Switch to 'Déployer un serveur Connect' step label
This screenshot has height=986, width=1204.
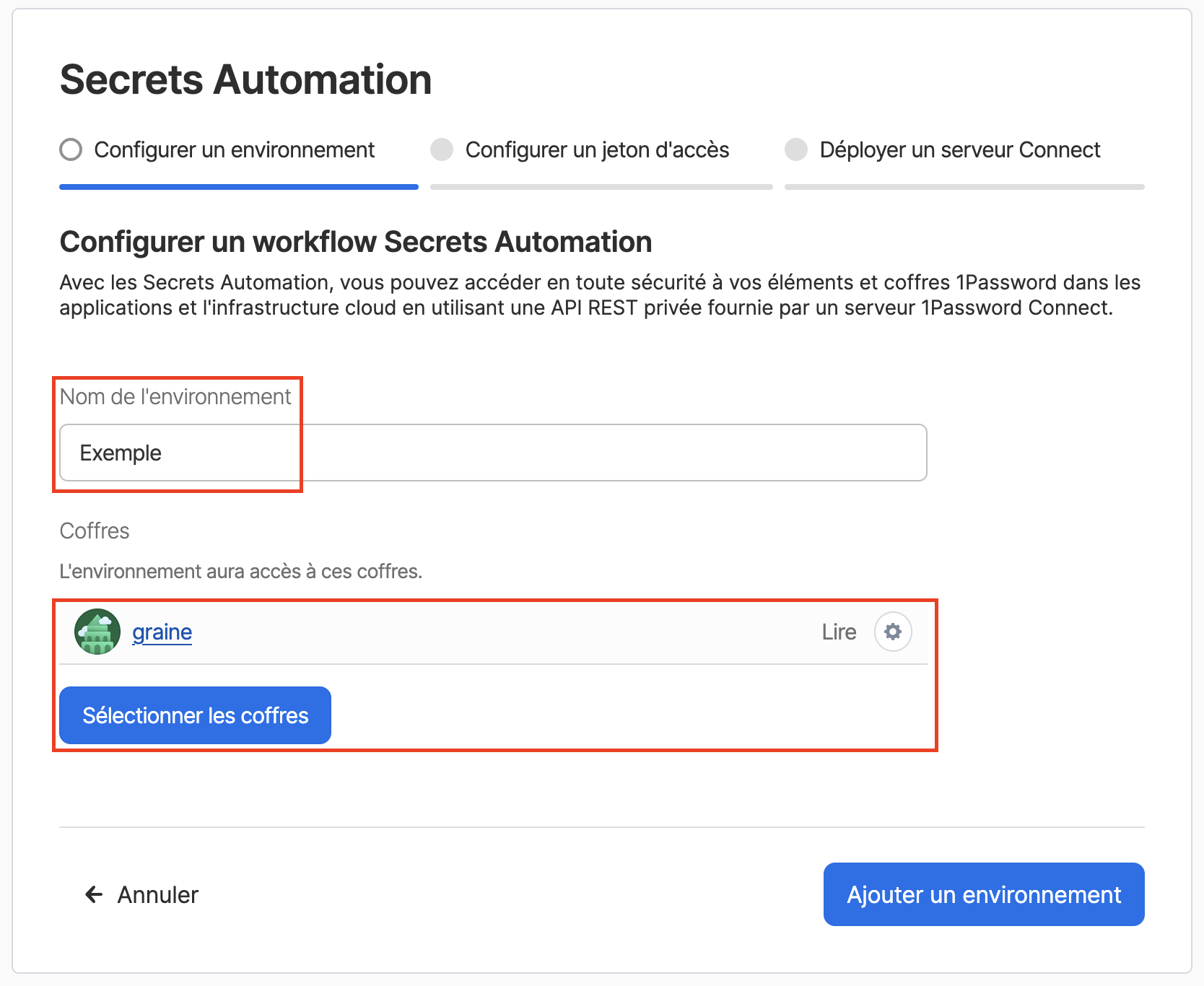[959, 150]
